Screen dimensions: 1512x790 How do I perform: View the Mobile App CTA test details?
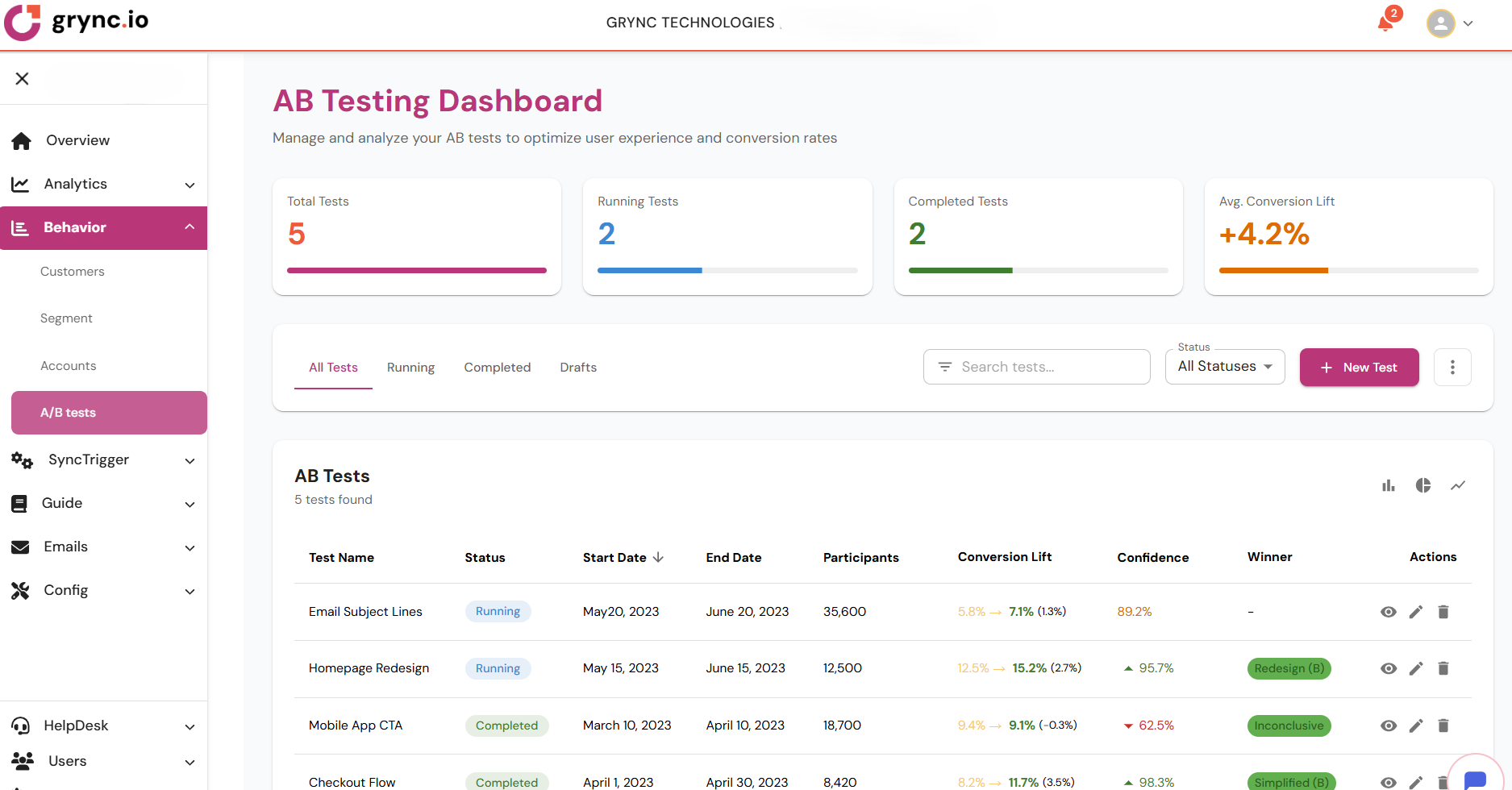1388,726
